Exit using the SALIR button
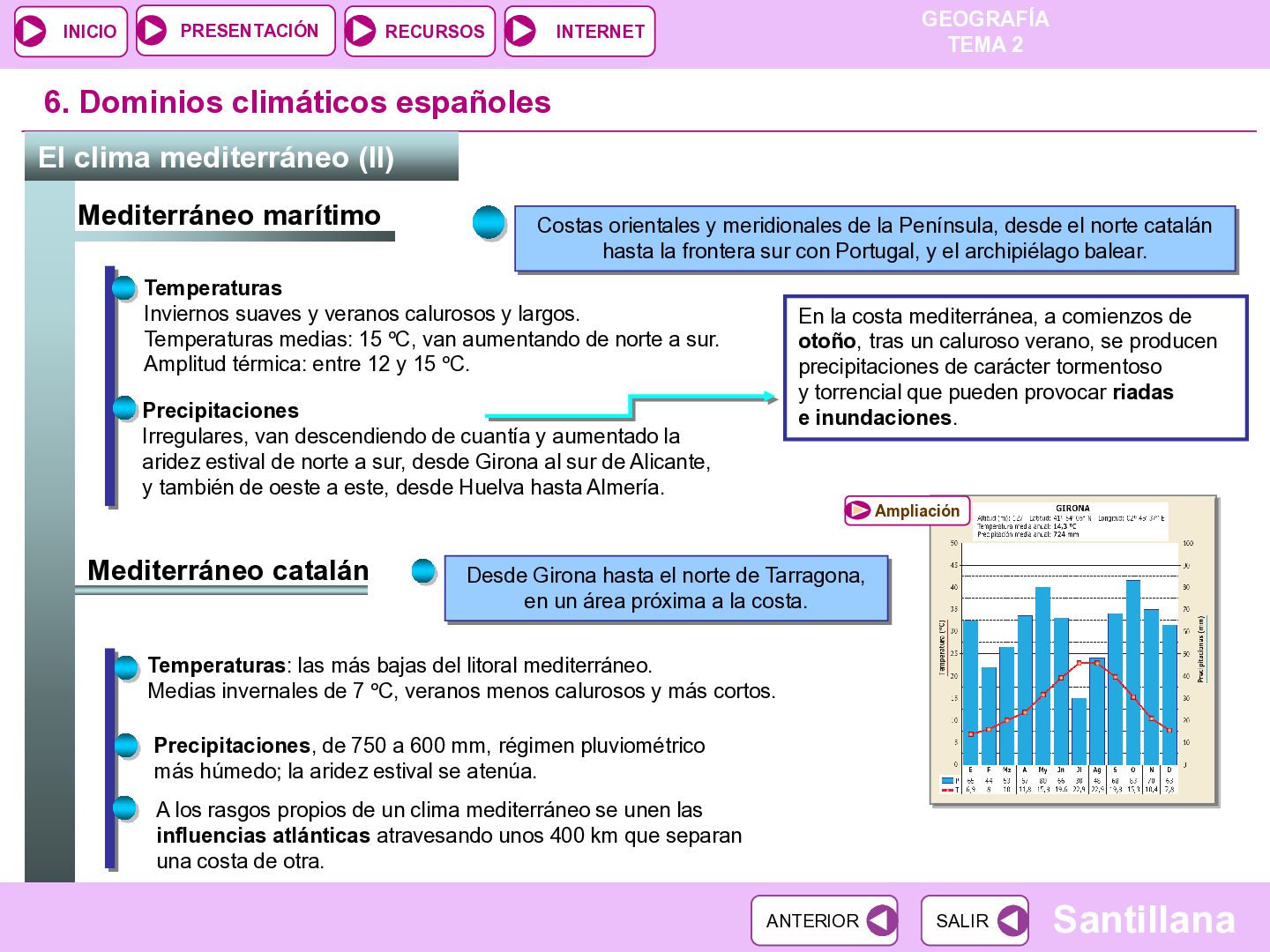 point(975,920)
